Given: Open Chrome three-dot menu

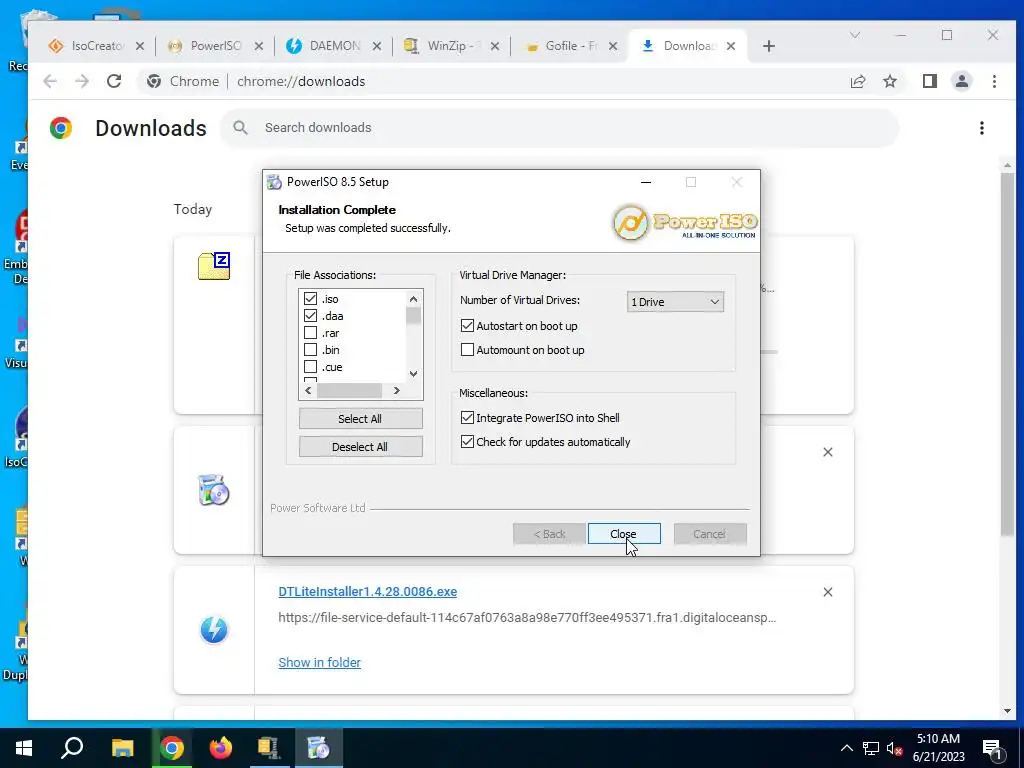Looking at the screenshot, I should pos(994,81).
